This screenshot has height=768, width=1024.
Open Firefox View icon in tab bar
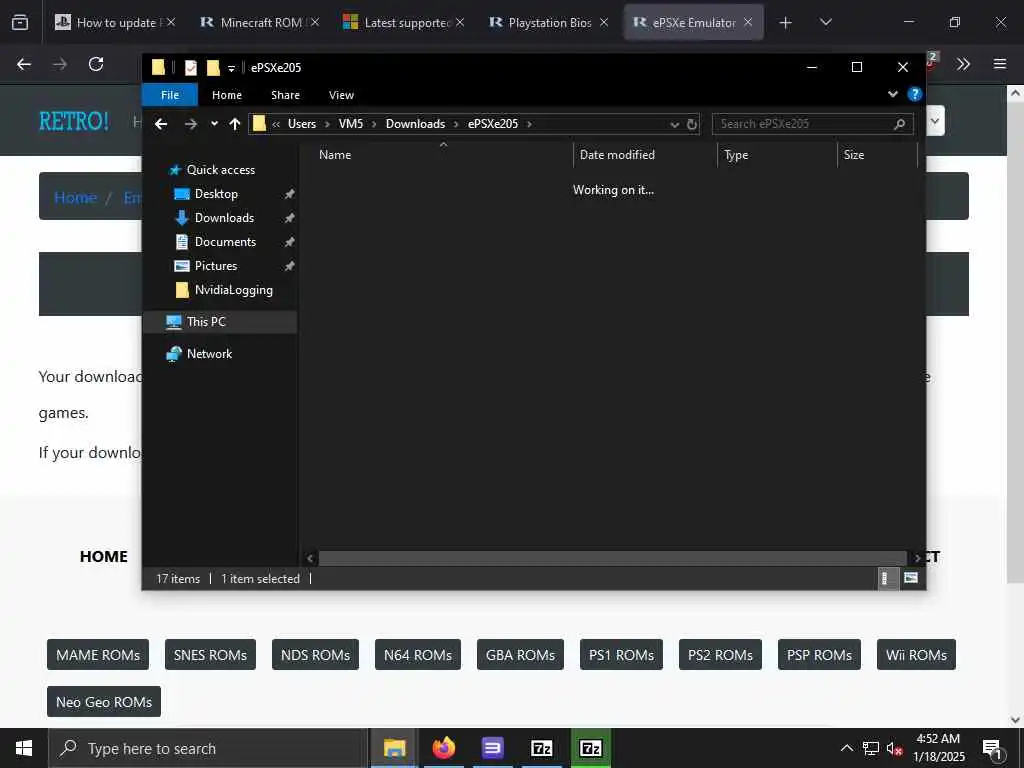(20, 23)
